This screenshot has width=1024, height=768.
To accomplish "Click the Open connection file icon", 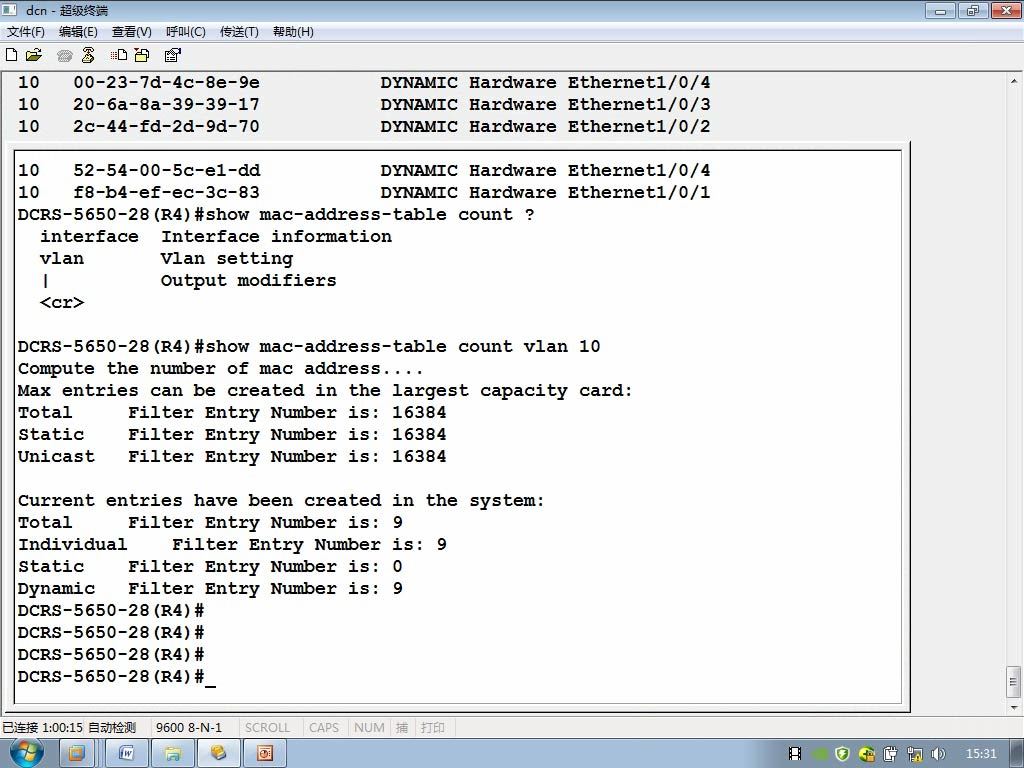I will 34,55.
